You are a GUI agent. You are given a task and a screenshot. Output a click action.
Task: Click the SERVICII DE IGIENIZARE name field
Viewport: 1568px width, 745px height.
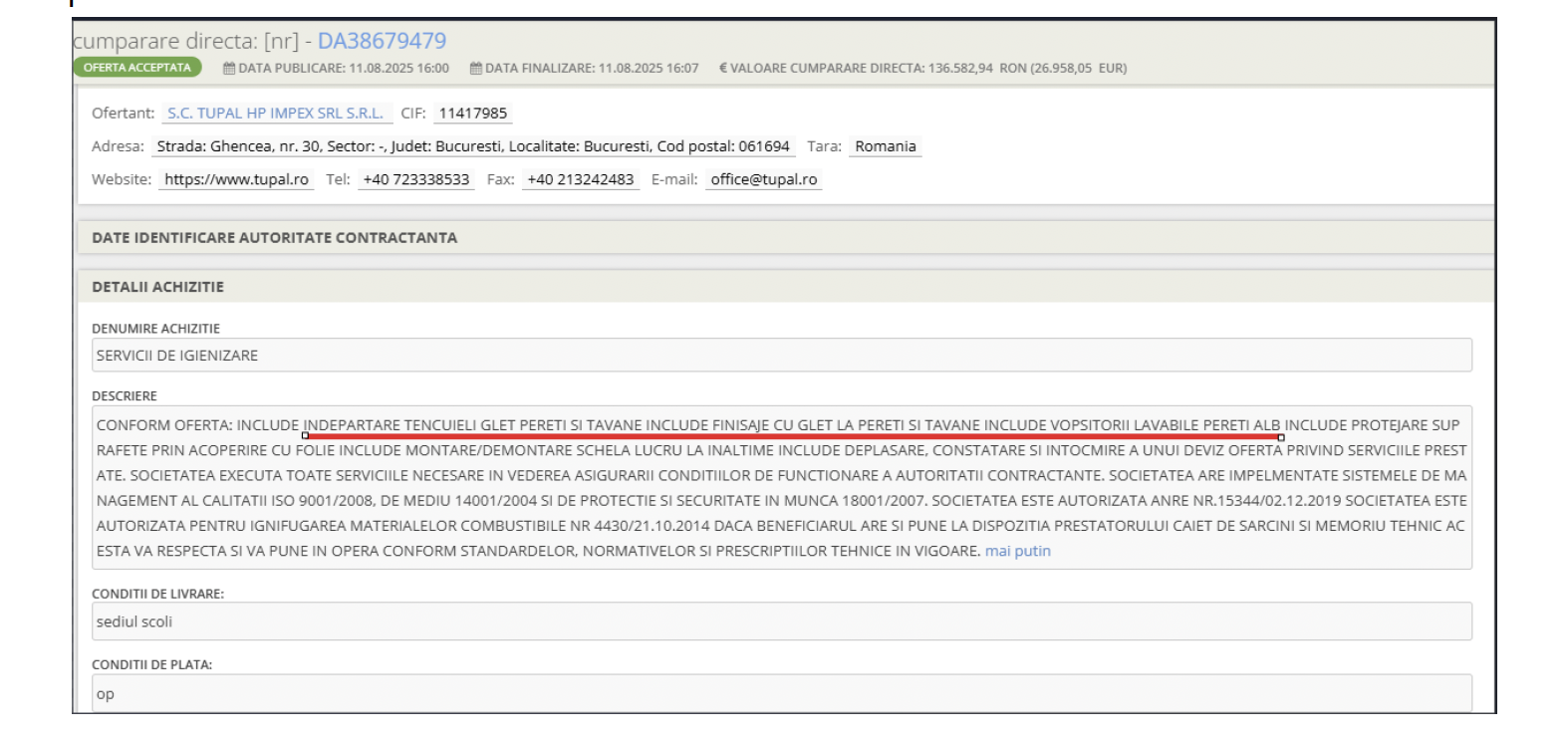click(x=781, y=356)
